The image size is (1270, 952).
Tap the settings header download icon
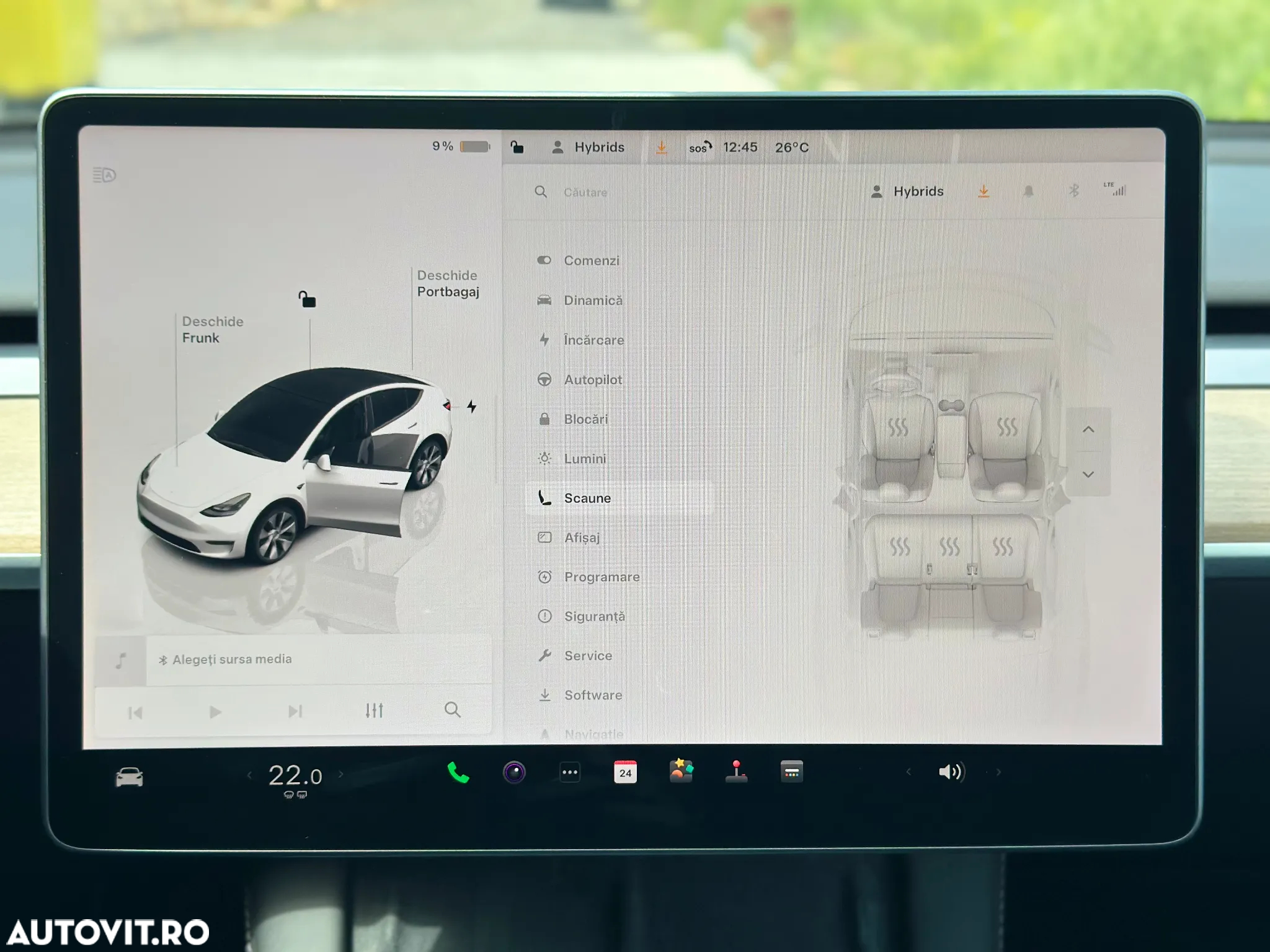click(984, 192)
